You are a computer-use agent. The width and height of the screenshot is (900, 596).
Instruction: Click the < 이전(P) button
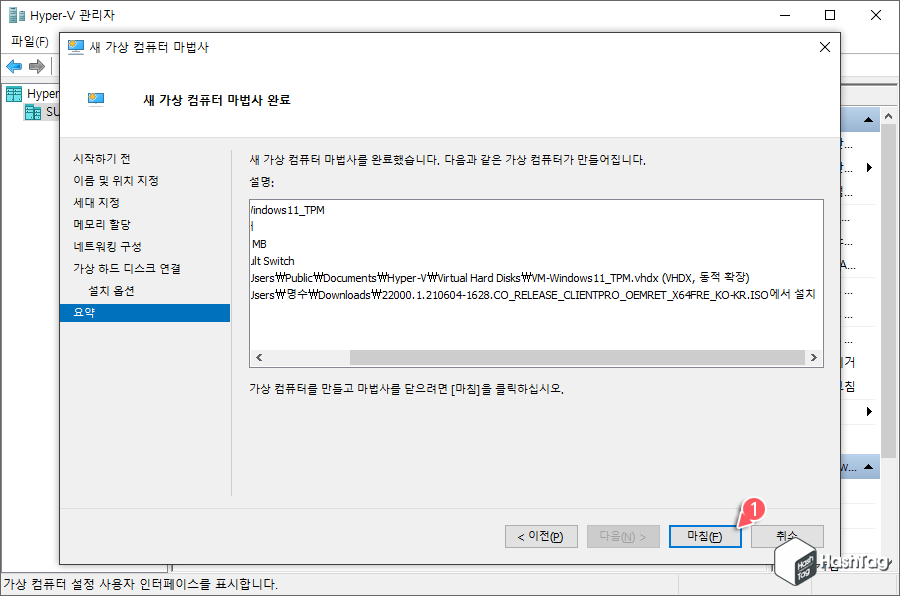point(541,536)
